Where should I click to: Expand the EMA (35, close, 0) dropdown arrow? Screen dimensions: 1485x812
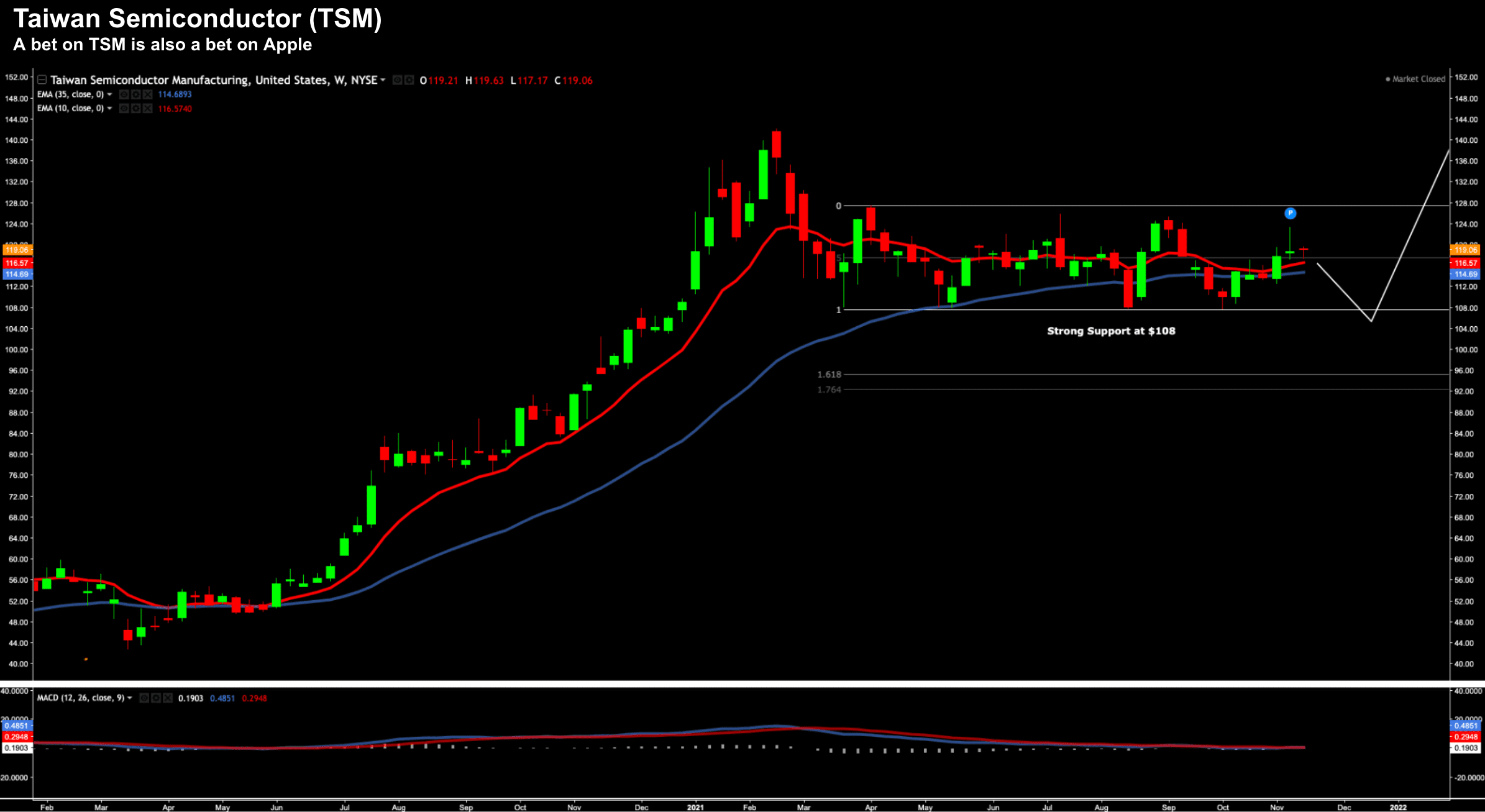tap(109, 94)
